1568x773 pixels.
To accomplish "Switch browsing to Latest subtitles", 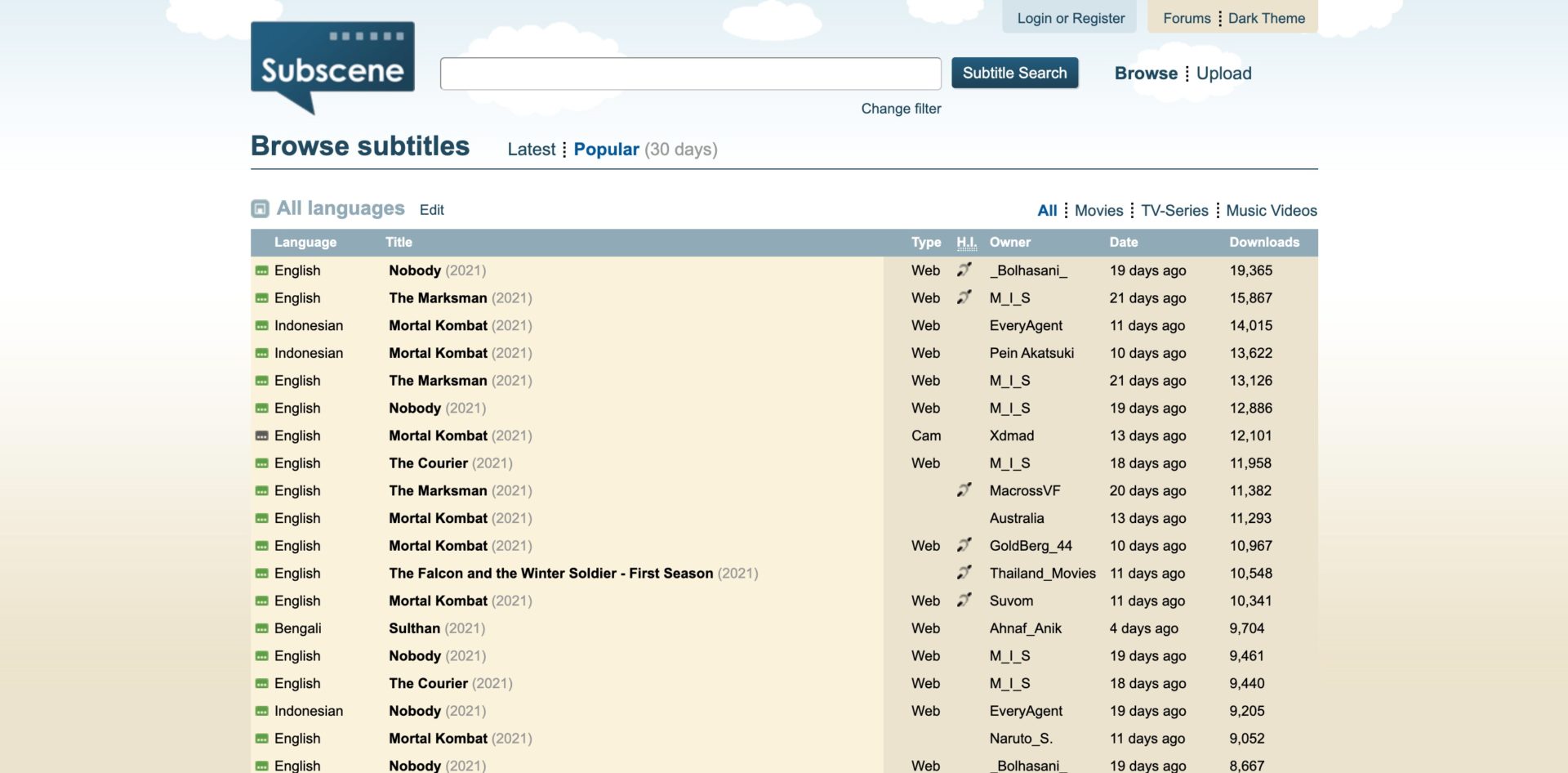I will [531, 149].
